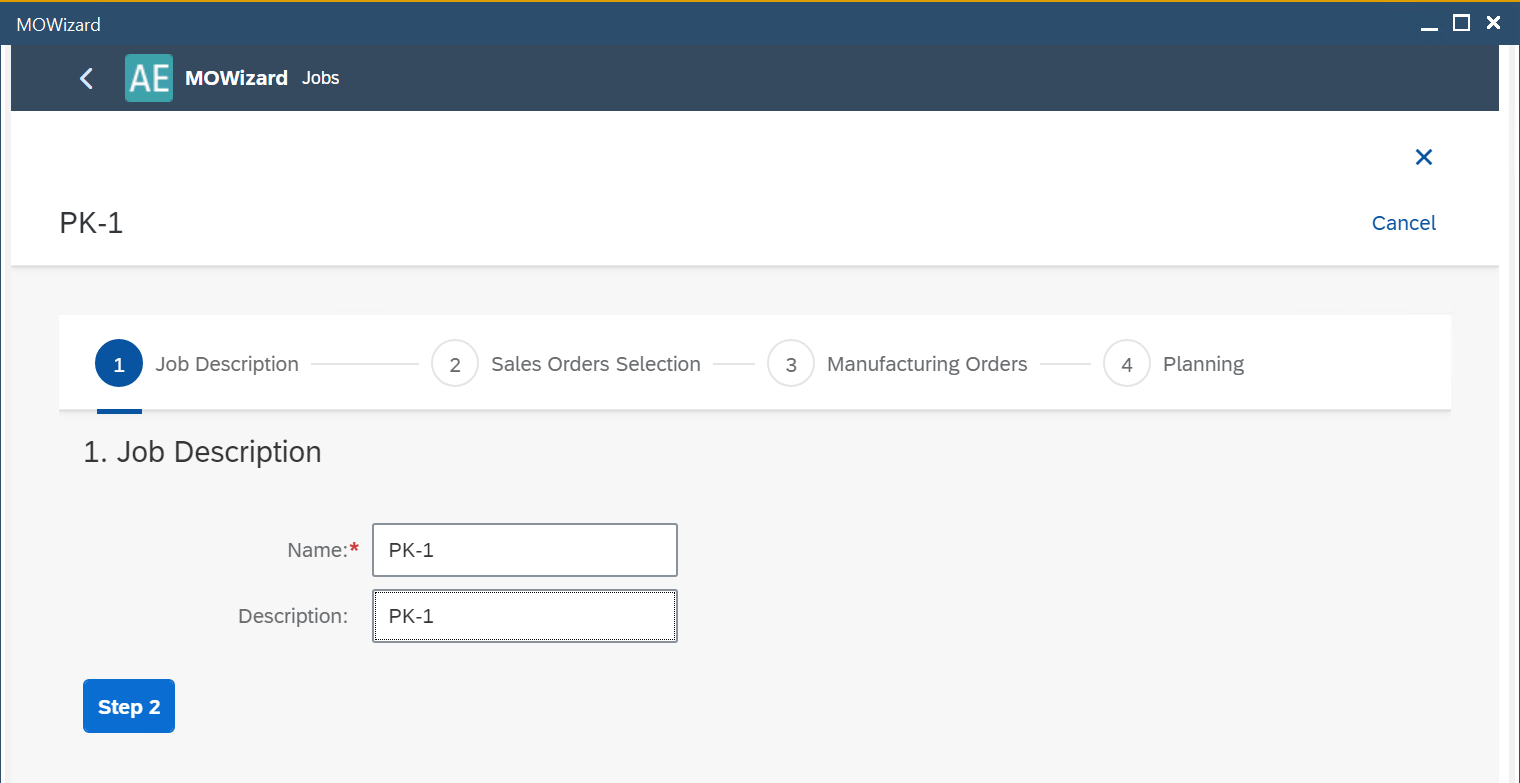Open the Job Description wizard step label

(x=227, y=364)
